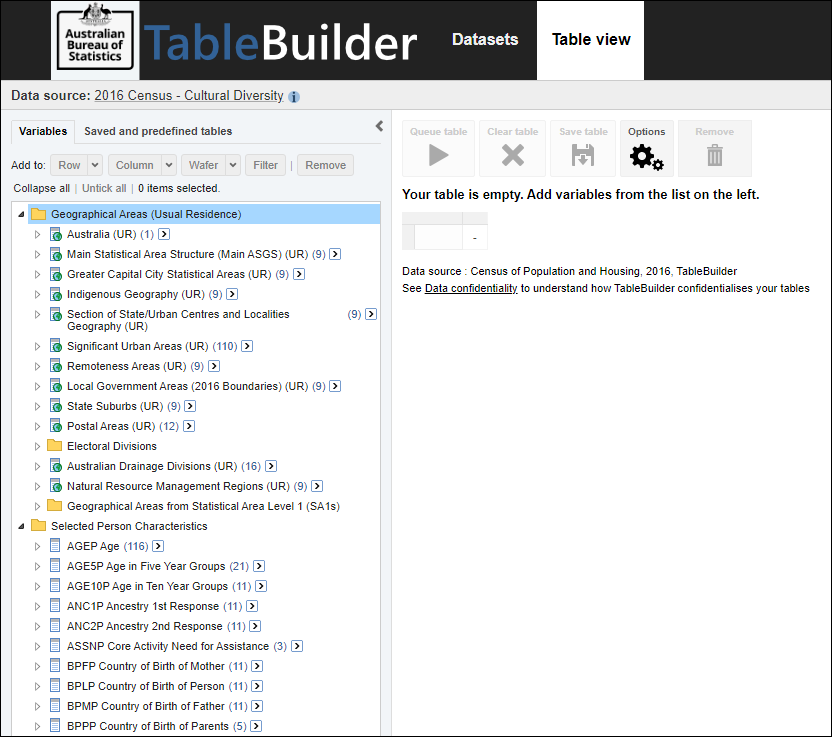This screenshot has width=832, height=737.
Task: Click the info icon beside Cultural Diversity
Action: point(294,97)
